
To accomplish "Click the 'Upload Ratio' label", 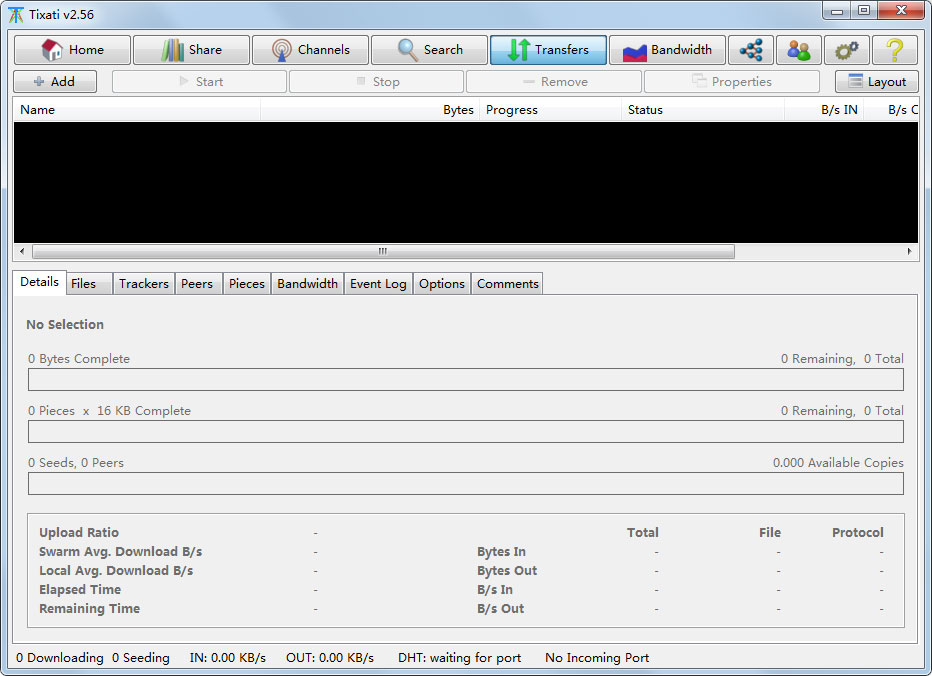I will (79, 533).
